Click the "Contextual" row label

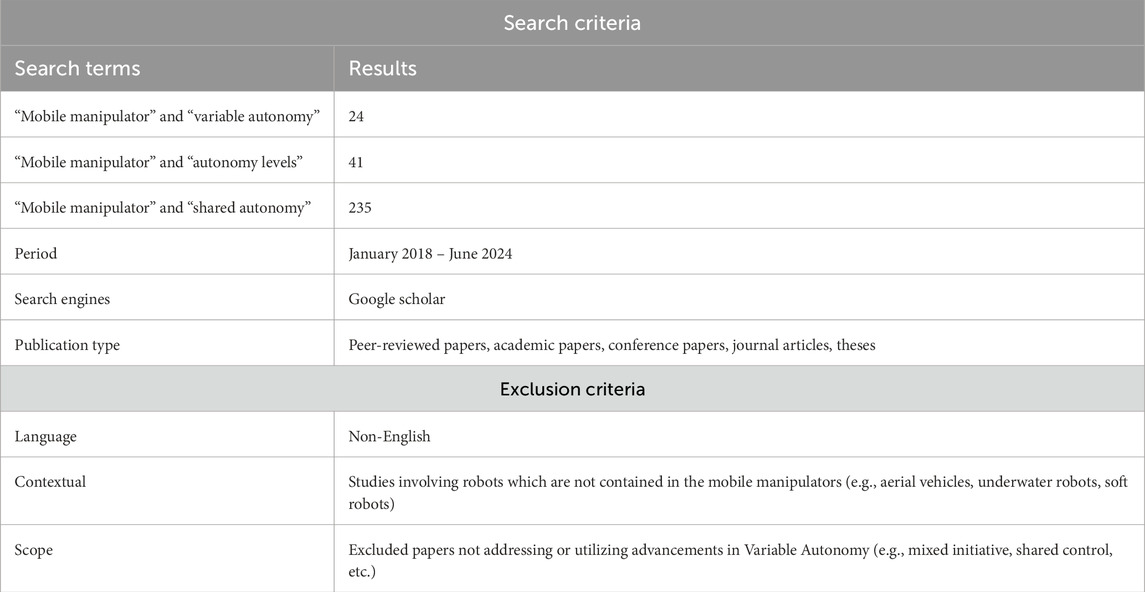(x=50, y=482)
